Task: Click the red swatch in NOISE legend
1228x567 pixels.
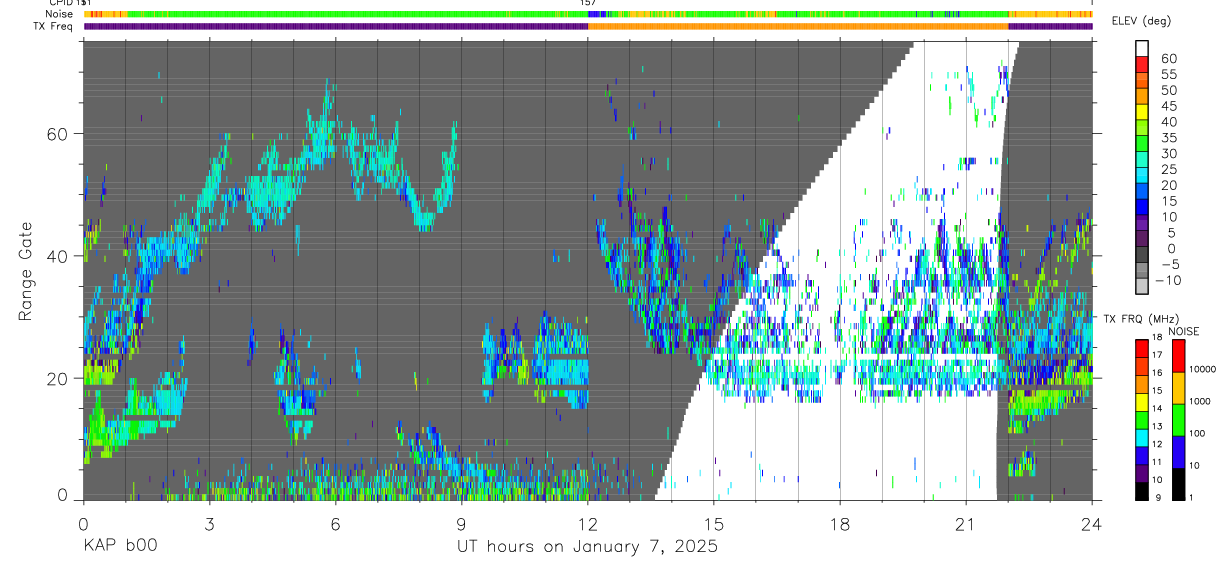Action: pos(1180,356)
